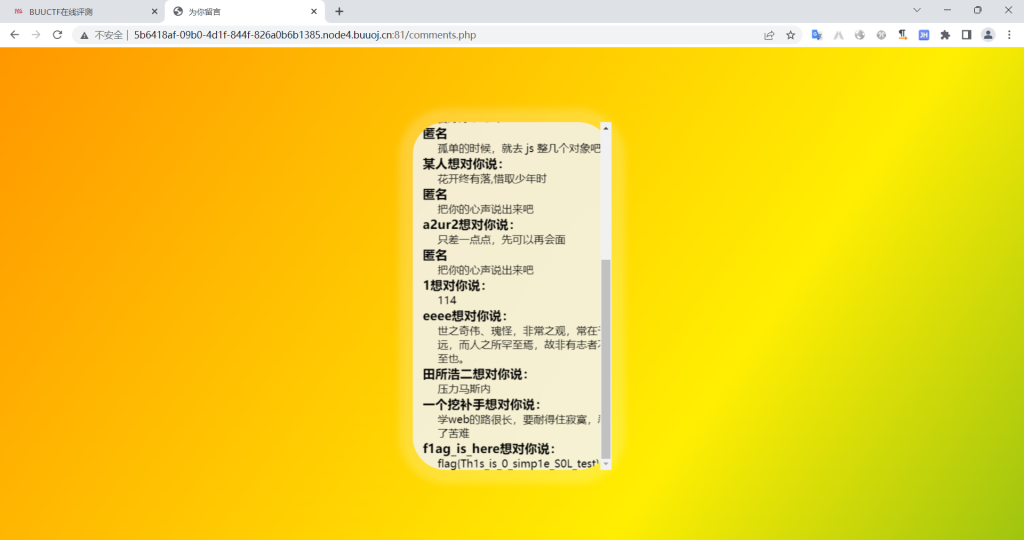Open the user profile avatar menu
Screen dimensions: 1024x540
click(x=988, y=34)
